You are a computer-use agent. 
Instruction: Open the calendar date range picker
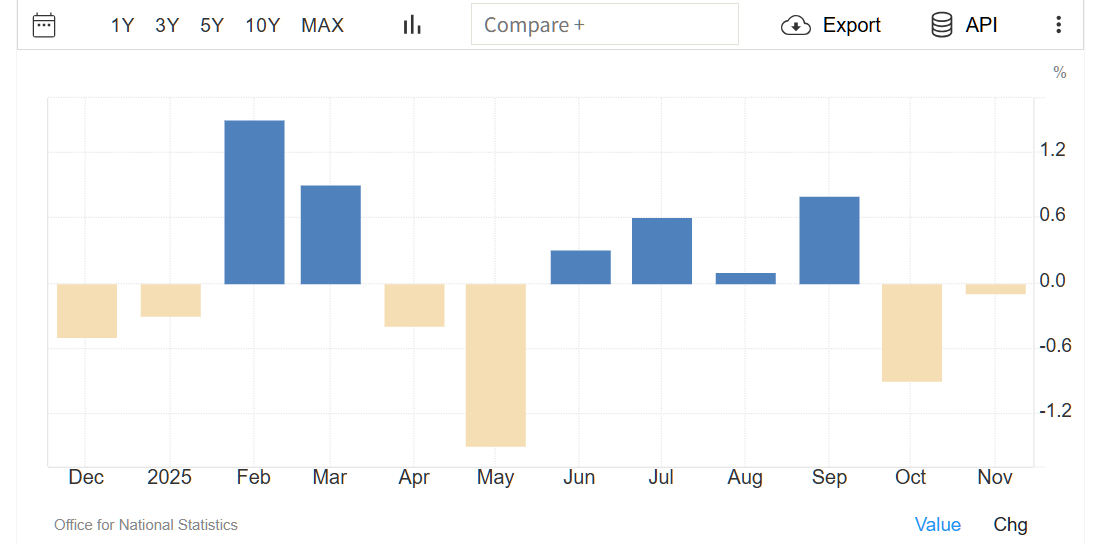point(44,25)
